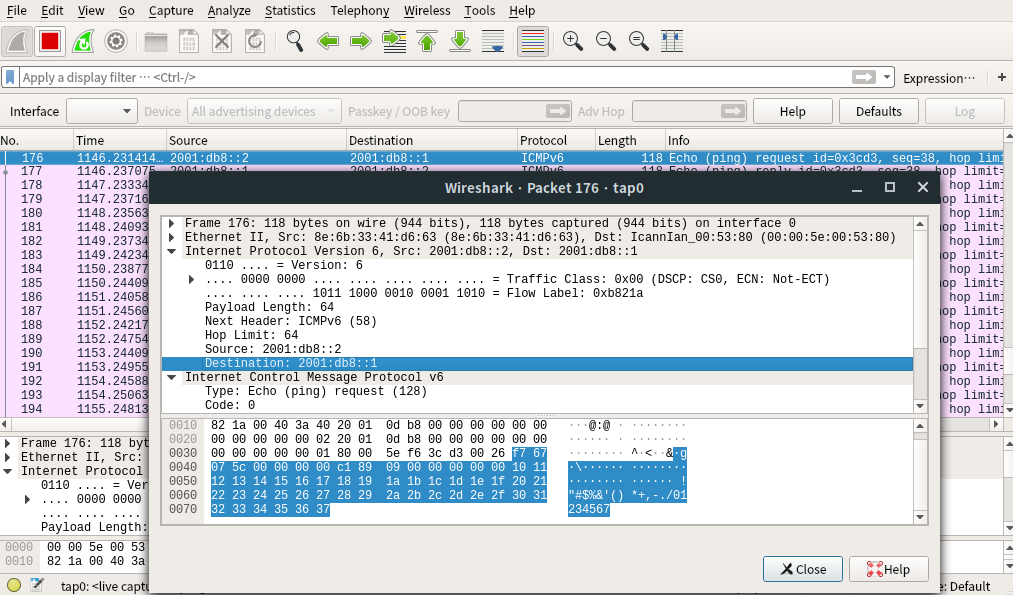Open the Expression… filter builder

click(x=939, y=78)
